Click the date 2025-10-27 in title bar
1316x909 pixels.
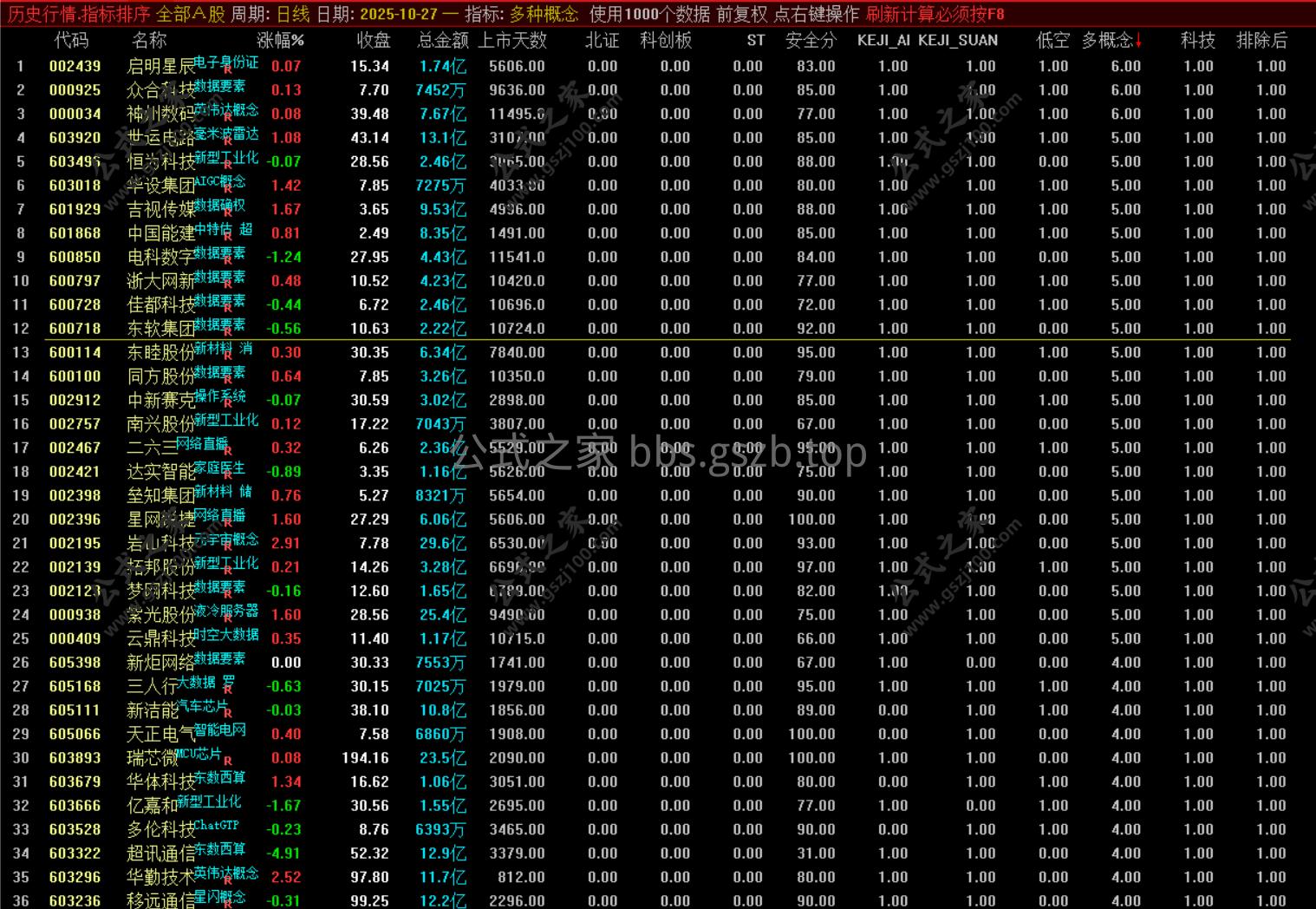[399, 14]
